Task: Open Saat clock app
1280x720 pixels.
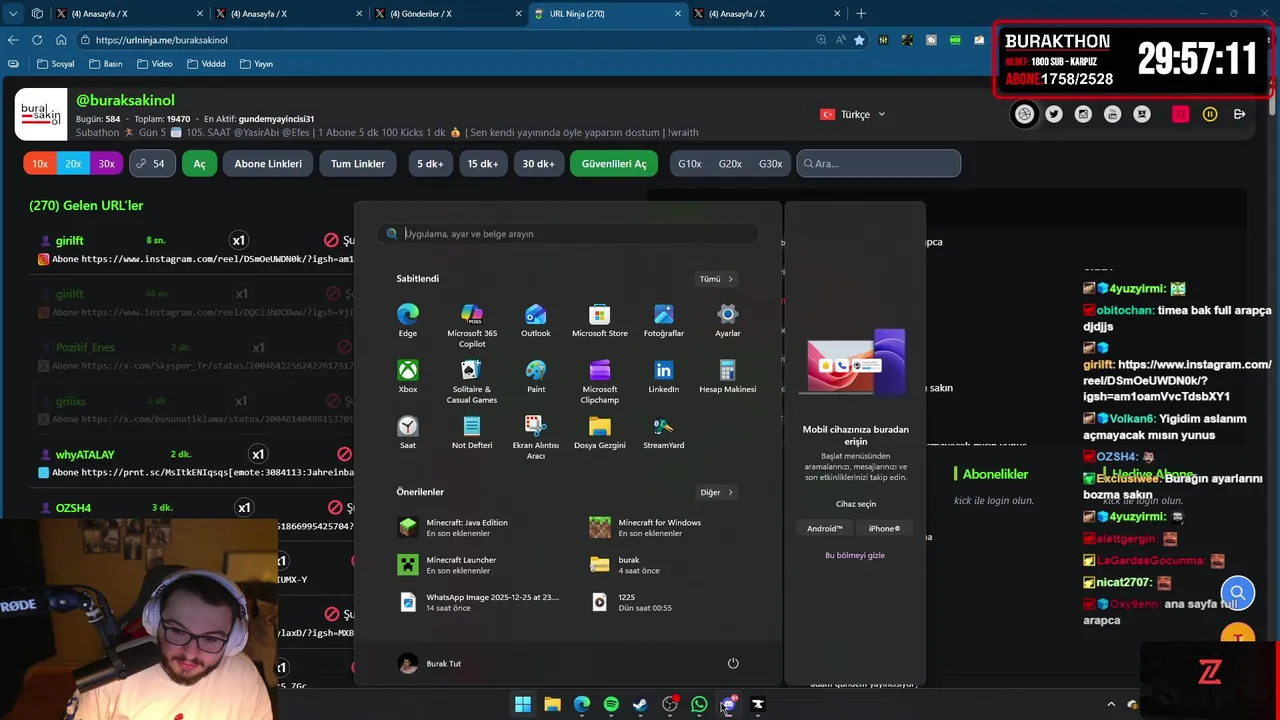Action: tap(408, 433)
